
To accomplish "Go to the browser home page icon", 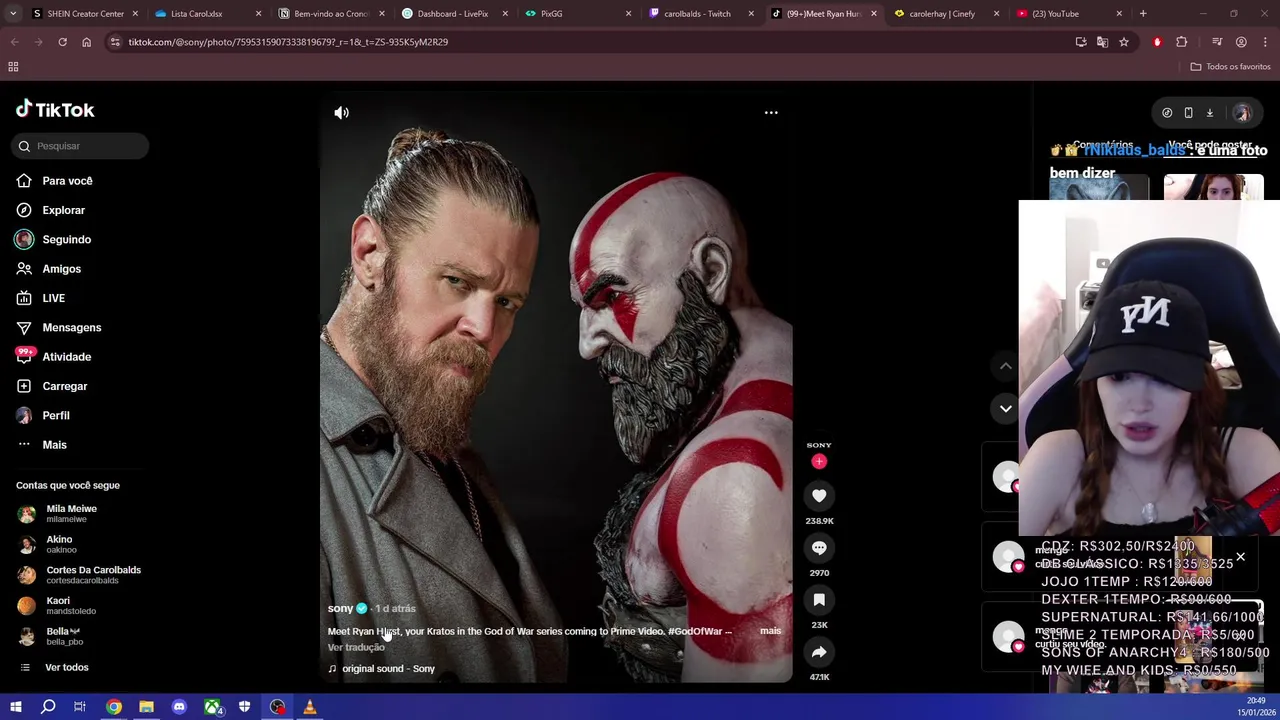I will point(86,42).
